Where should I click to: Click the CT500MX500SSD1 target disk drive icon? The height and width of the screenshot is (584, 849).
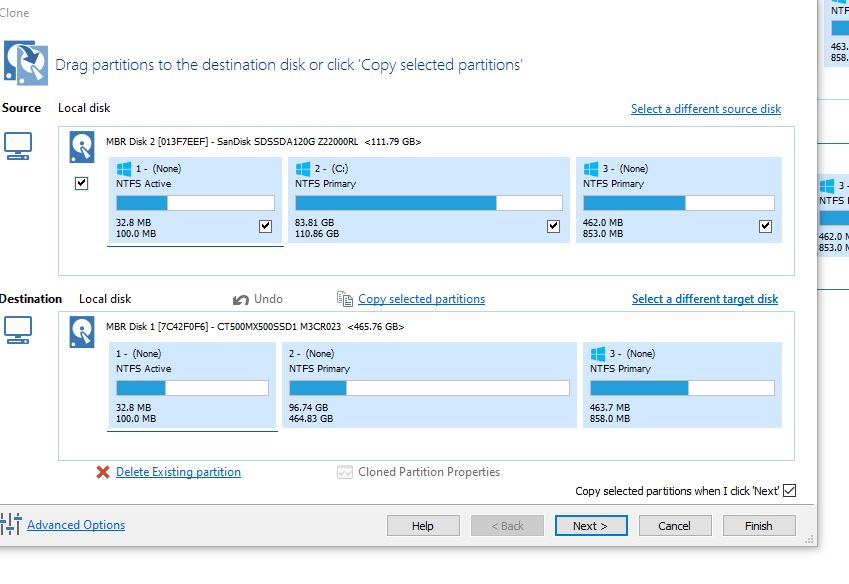(82, 332)
